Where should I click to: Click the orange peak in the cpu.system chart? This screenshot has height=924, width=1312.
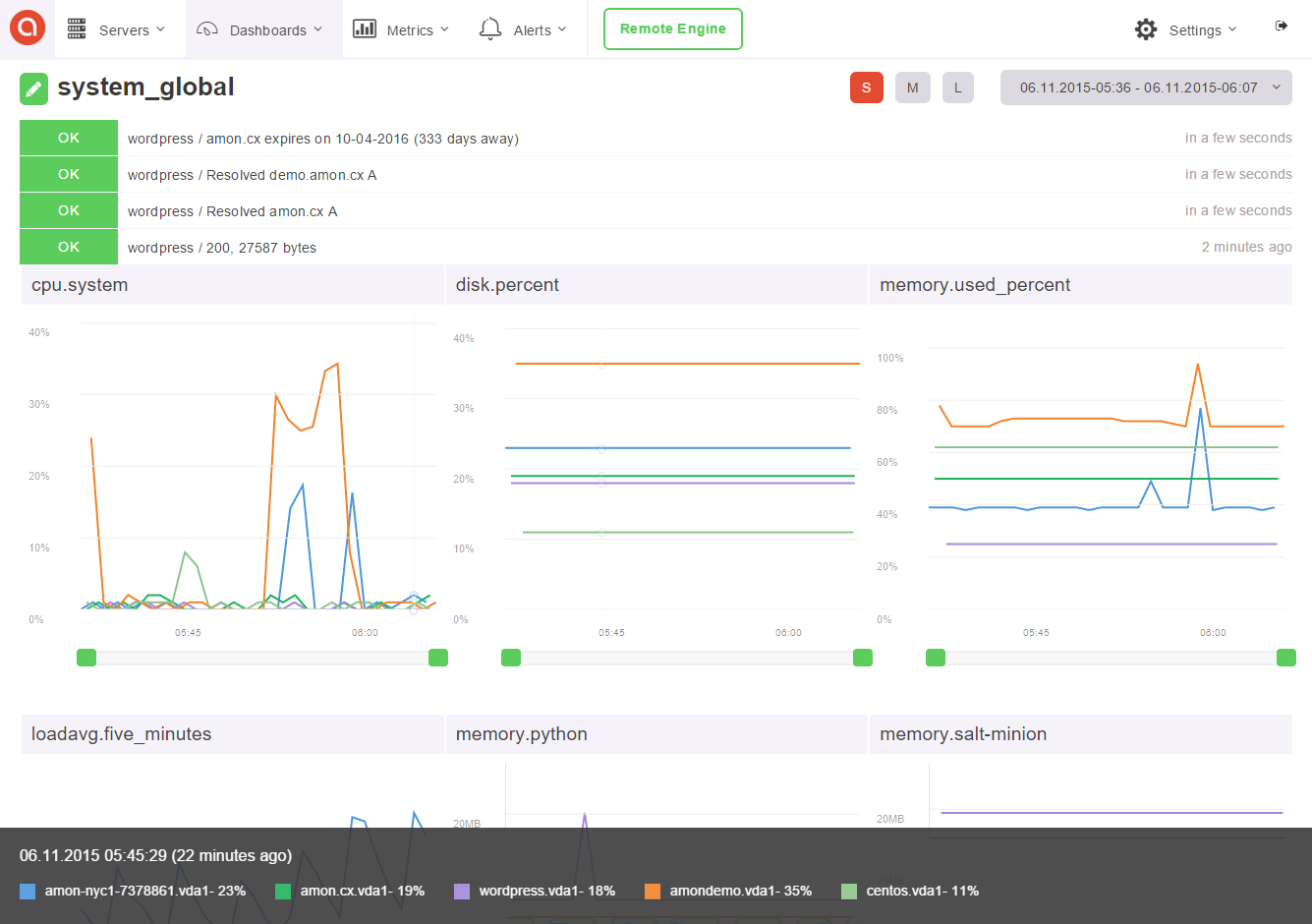click(337, 365)
